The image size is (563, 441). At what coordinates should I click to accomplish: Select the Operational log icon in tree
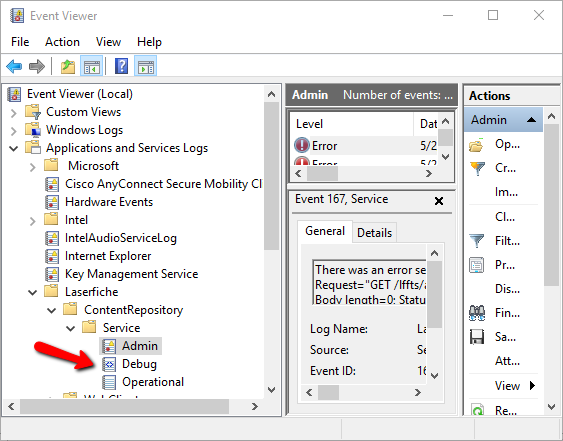coord(109,382)
